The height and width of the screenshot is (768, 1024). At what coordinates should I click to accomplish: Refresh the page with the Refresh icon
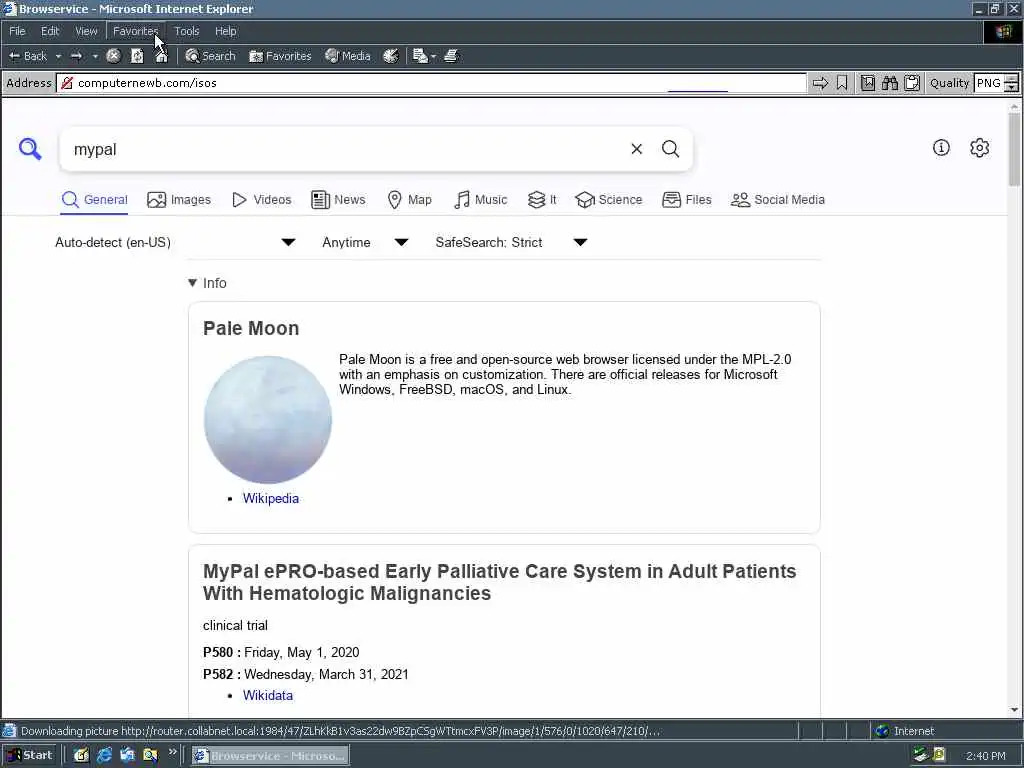(137, 56)
